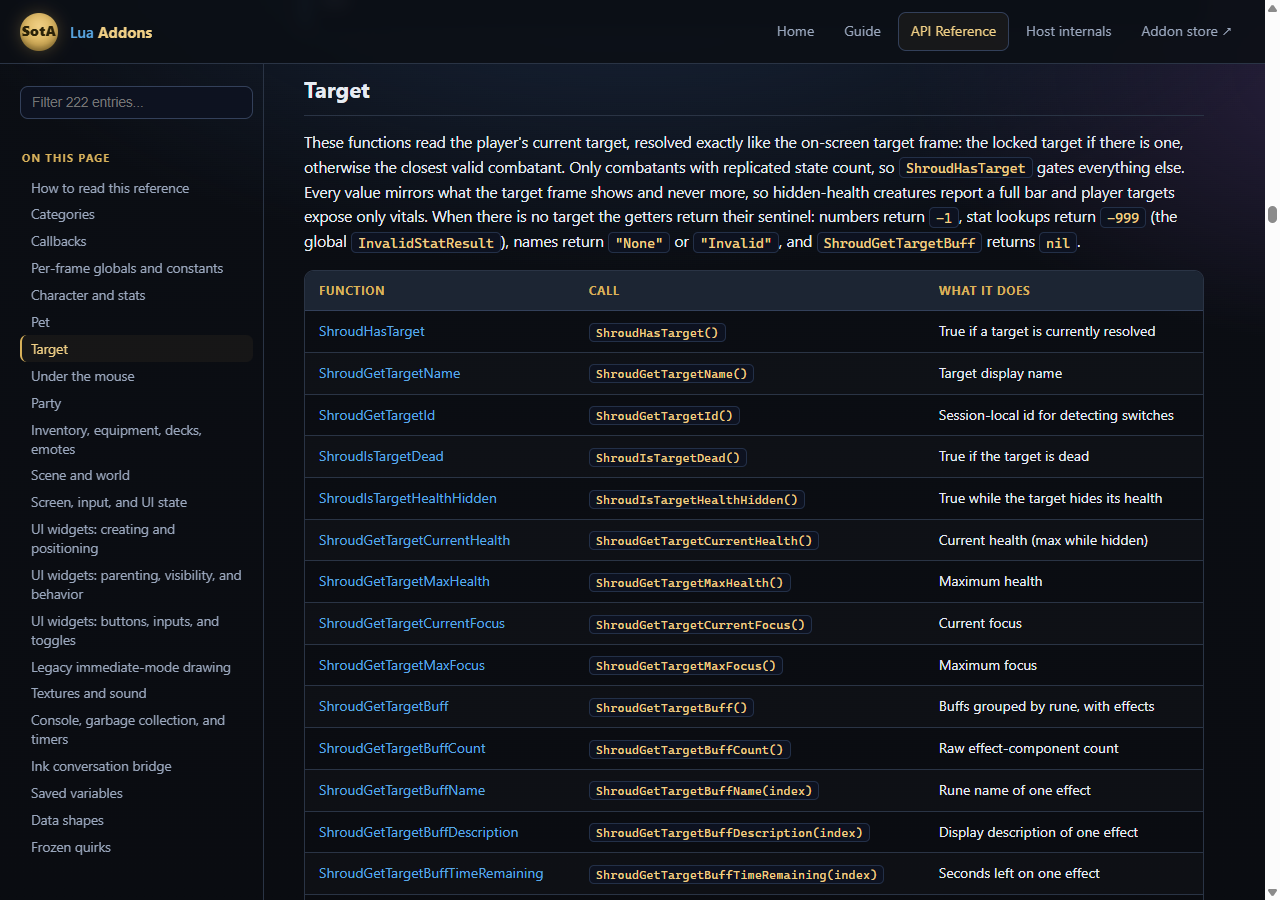Click 'Raw effect-component count' description

click(x=1029, y=748)
